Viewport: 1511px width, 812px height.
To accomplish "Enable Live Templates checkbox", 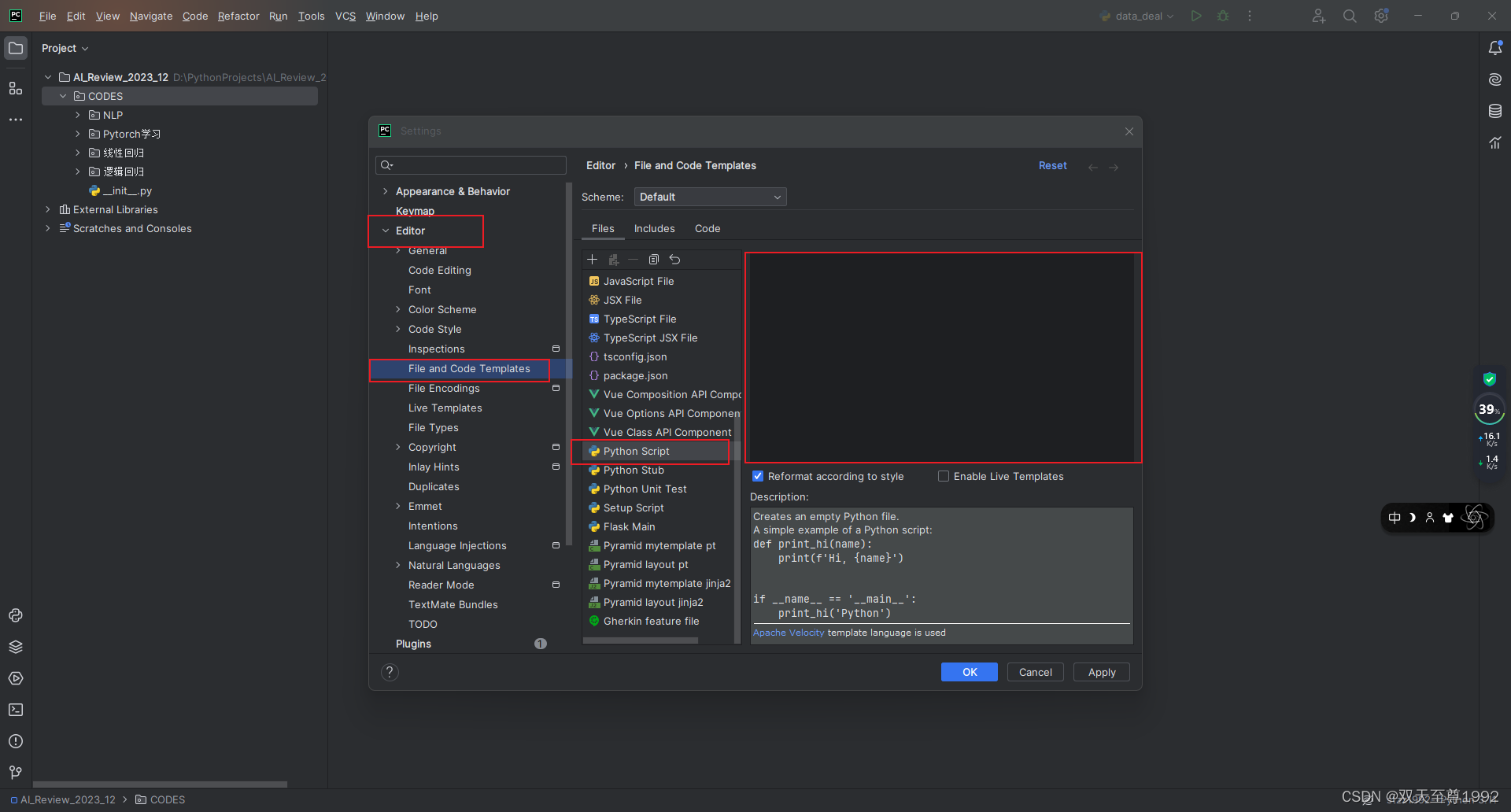I will pos(944,476).
